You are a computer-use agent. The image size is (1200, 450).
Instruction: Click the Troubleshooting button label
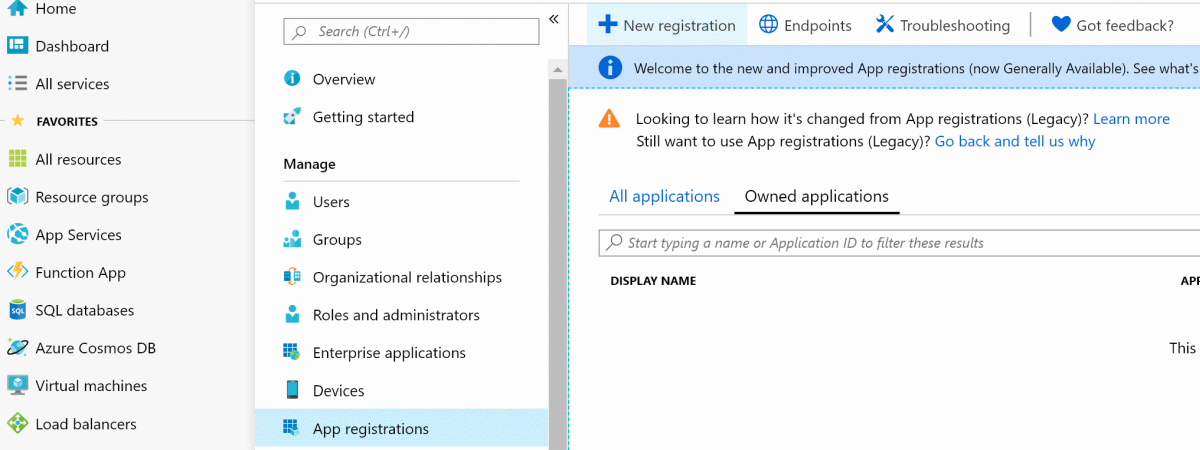(955, 26)
